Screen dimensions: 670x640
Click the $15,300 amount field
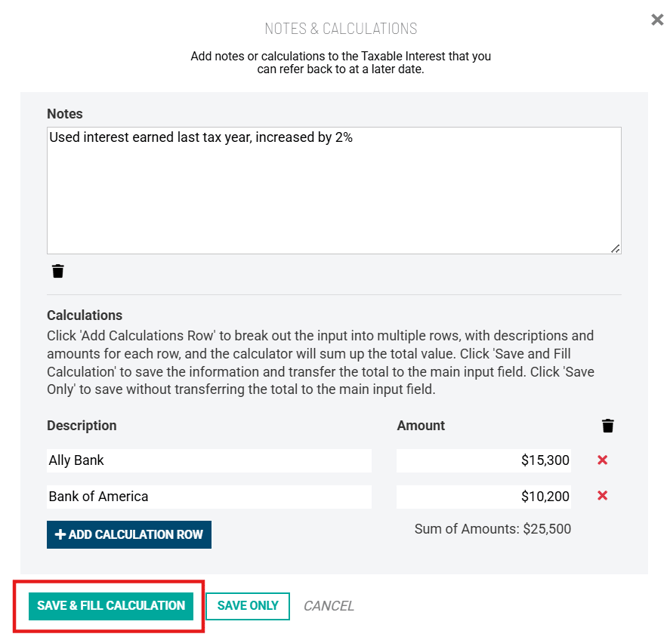click(484, 461)
